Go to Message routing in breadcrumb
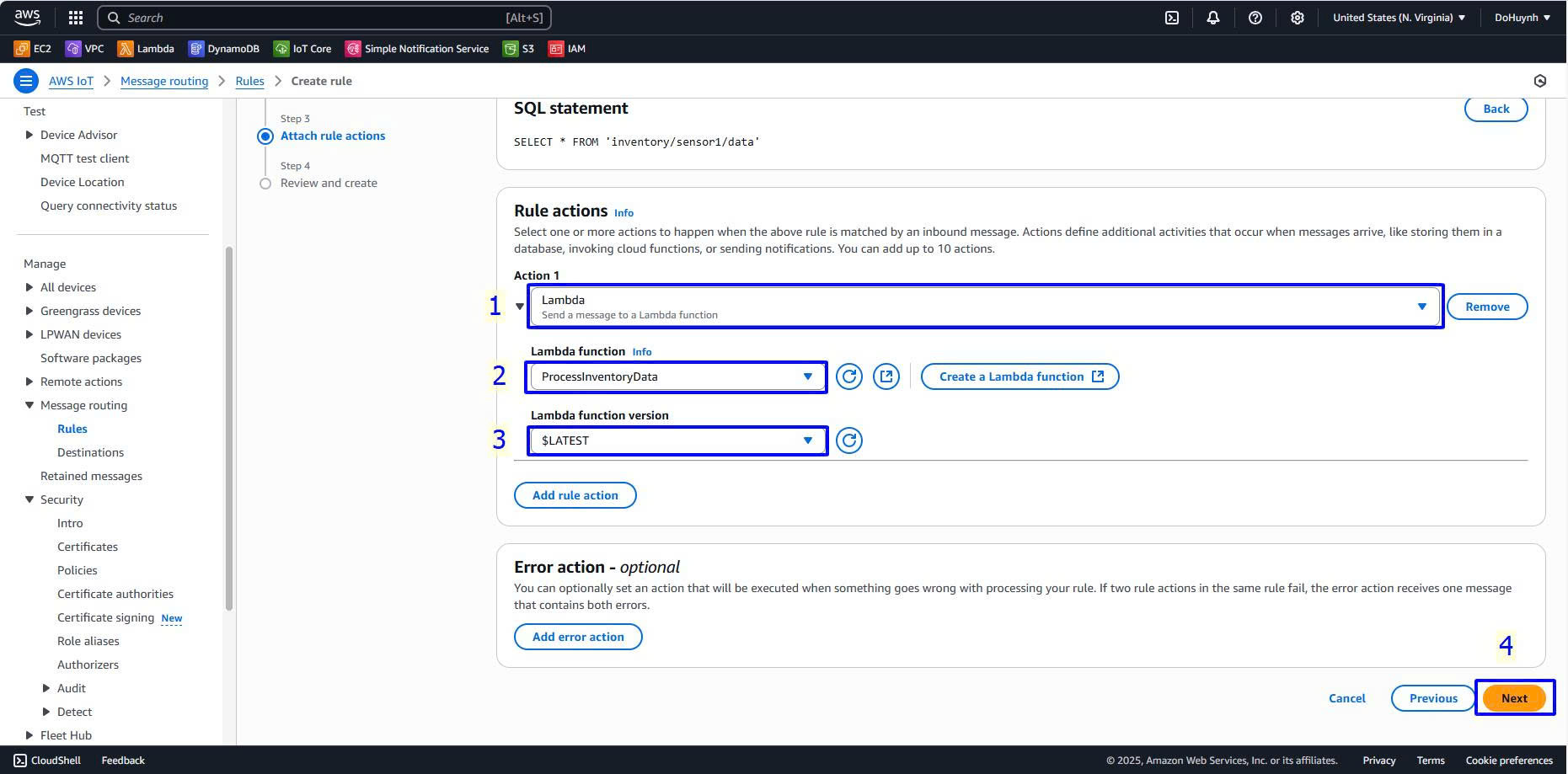Viewport: 1568px width, 774px height. (164, 81)
